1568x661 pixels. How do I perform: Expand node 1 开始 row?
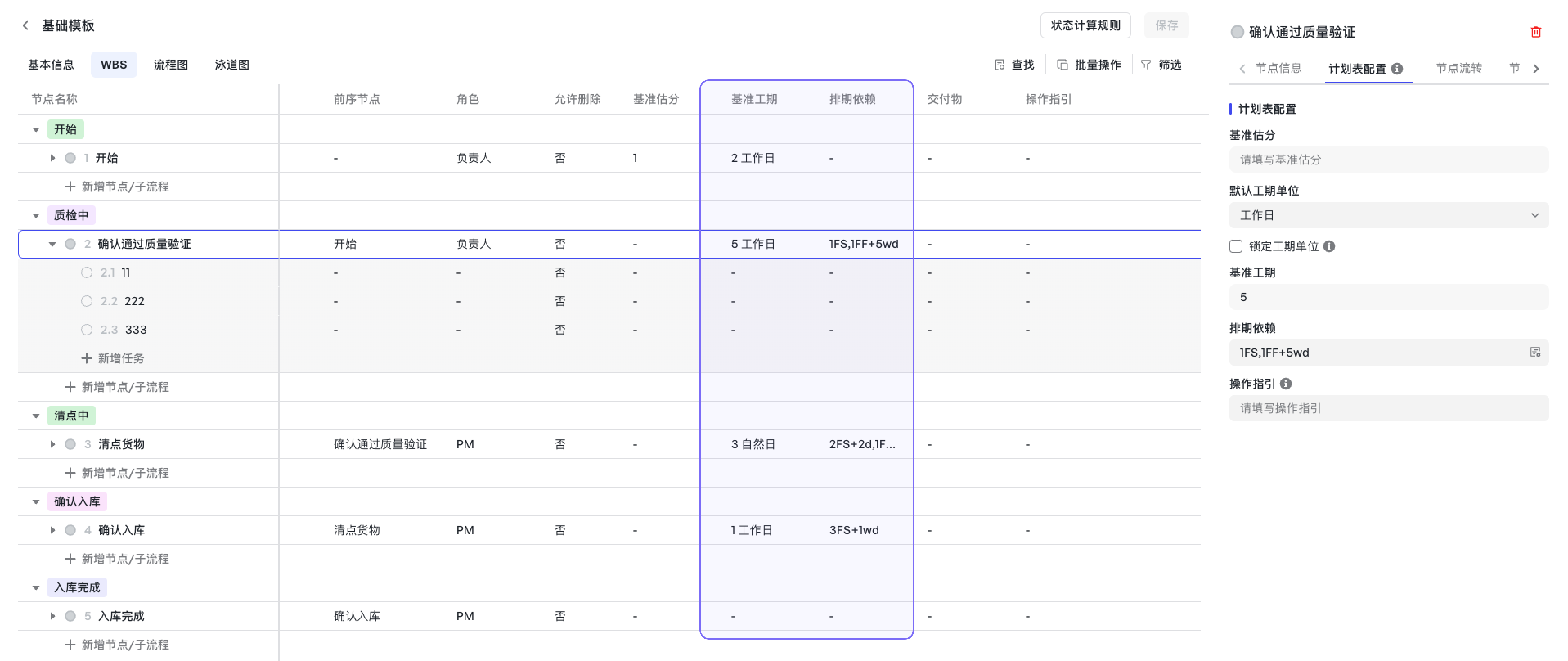52,158
